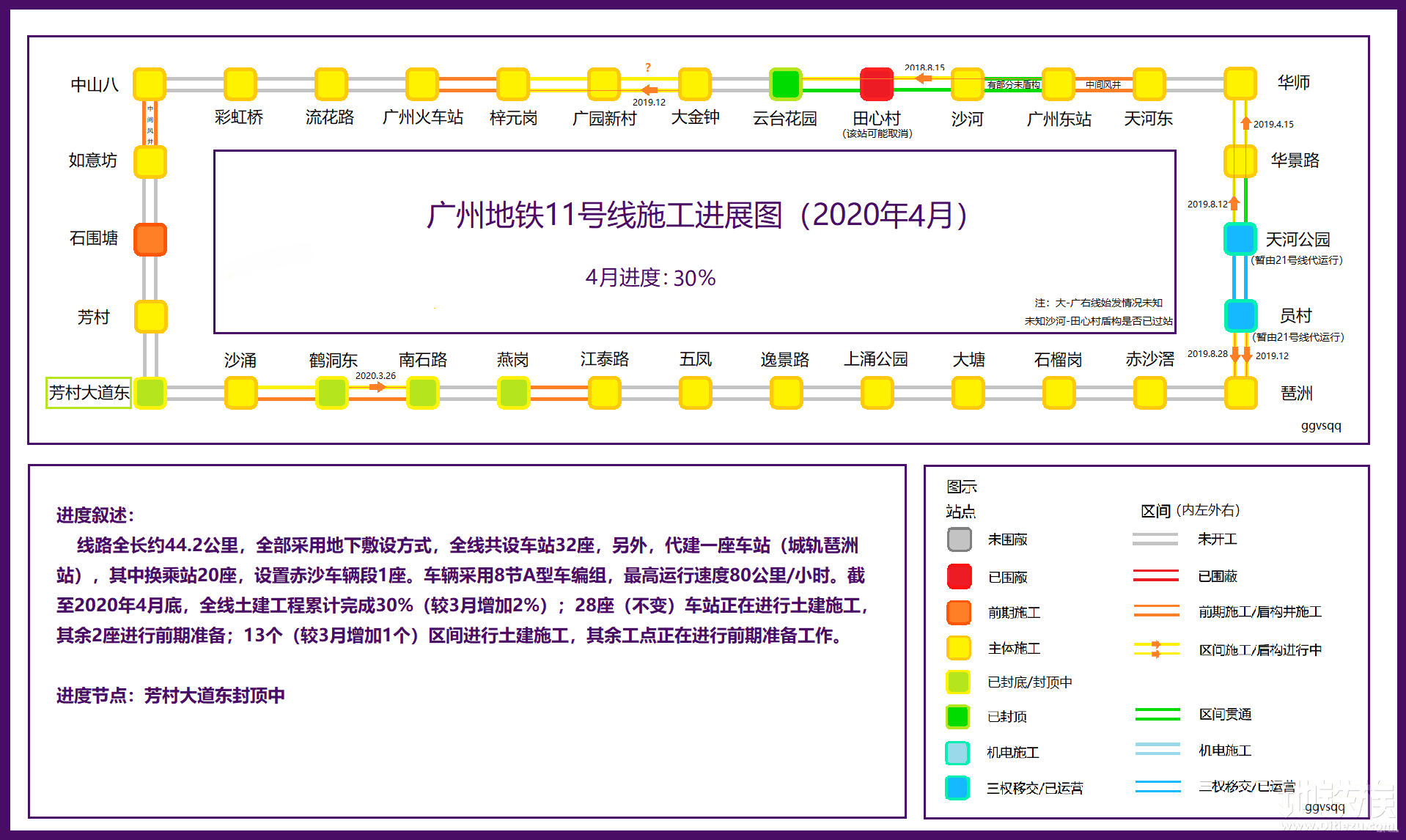Click the 4月进度: 30% text
The height and width of the screenshot is (840, 1406).
pyautogui.click(x=650, y=278)
